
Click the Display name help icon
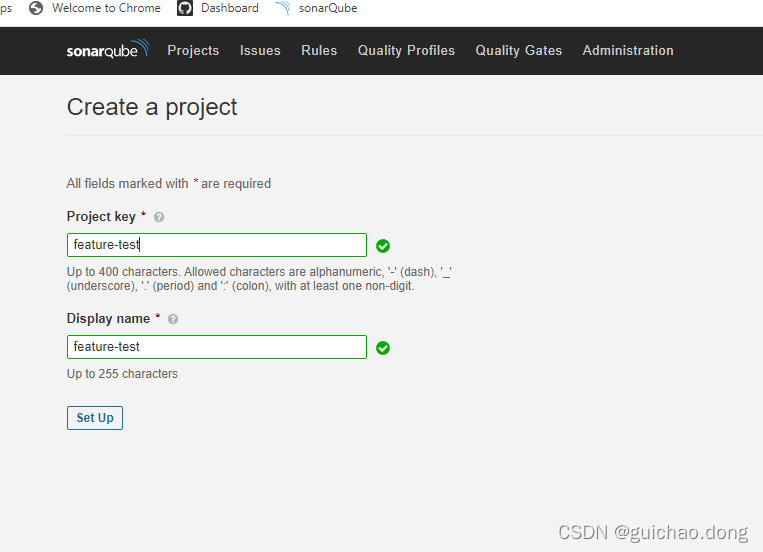point(173,319)
